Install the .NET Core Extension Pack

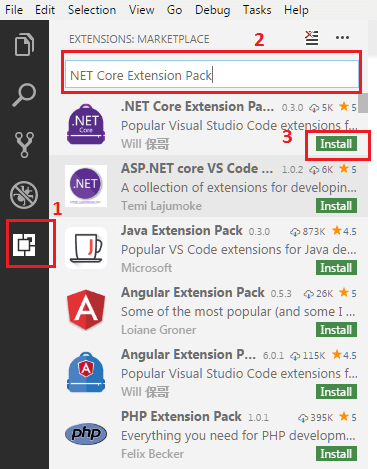click(336, 144)
